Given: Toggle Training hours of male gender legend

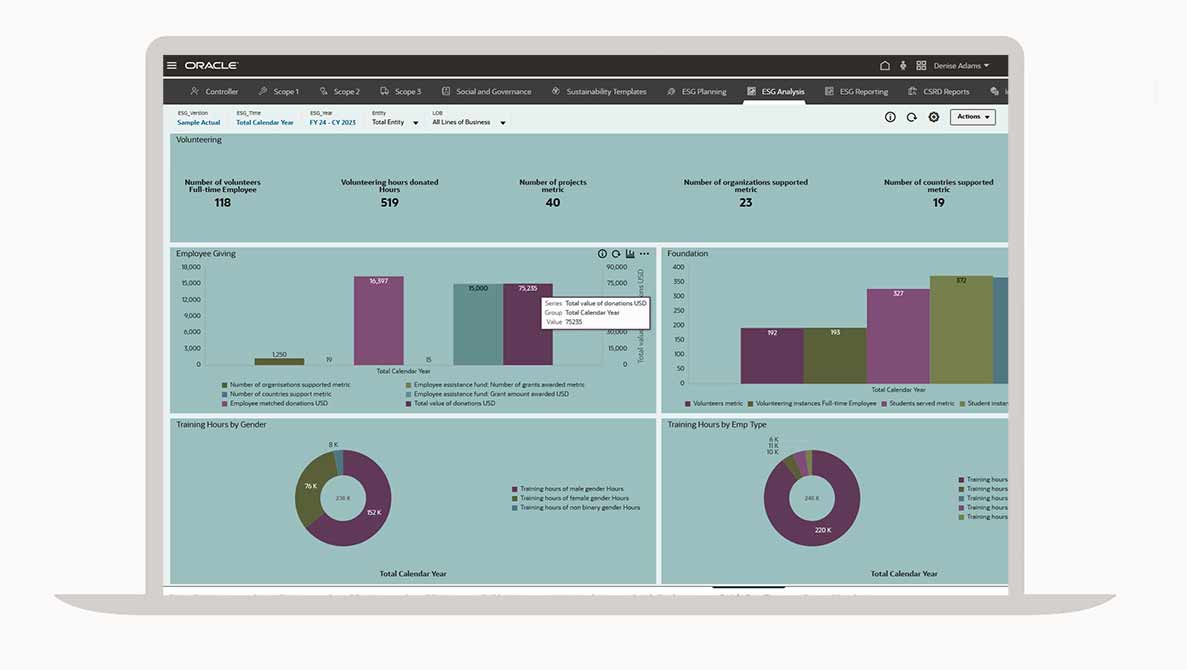Looking at the screenshot, I should tap(572, 489).
